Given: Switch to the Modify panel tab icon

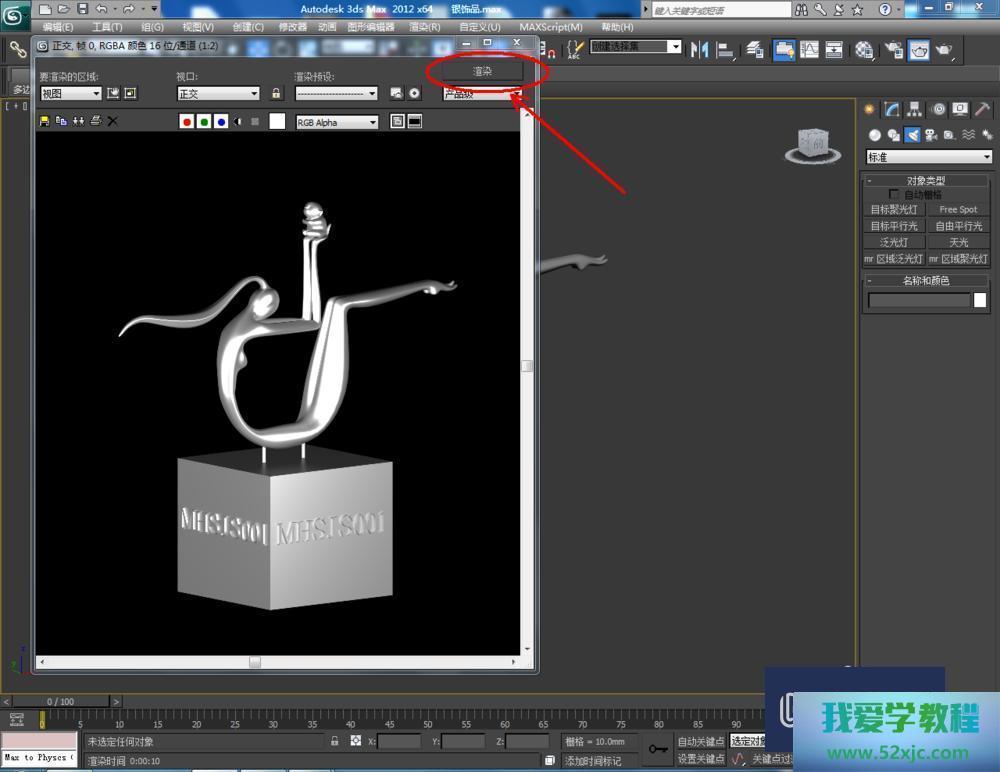Looking at the screenshot, I should [x=892, y=109].
